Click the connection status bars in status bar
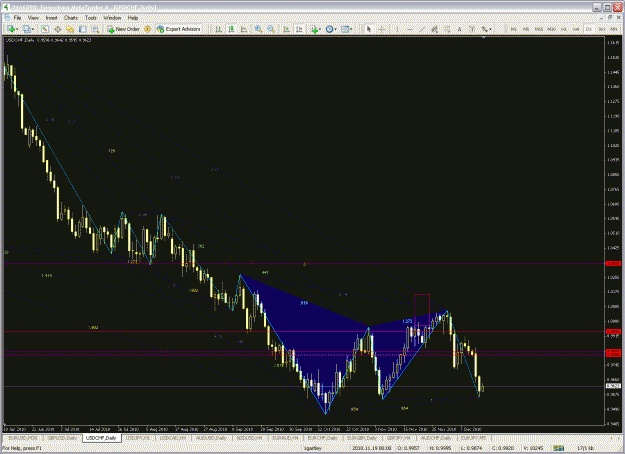The height and width of the screenshot is (454, 625). tap(558, 449)
